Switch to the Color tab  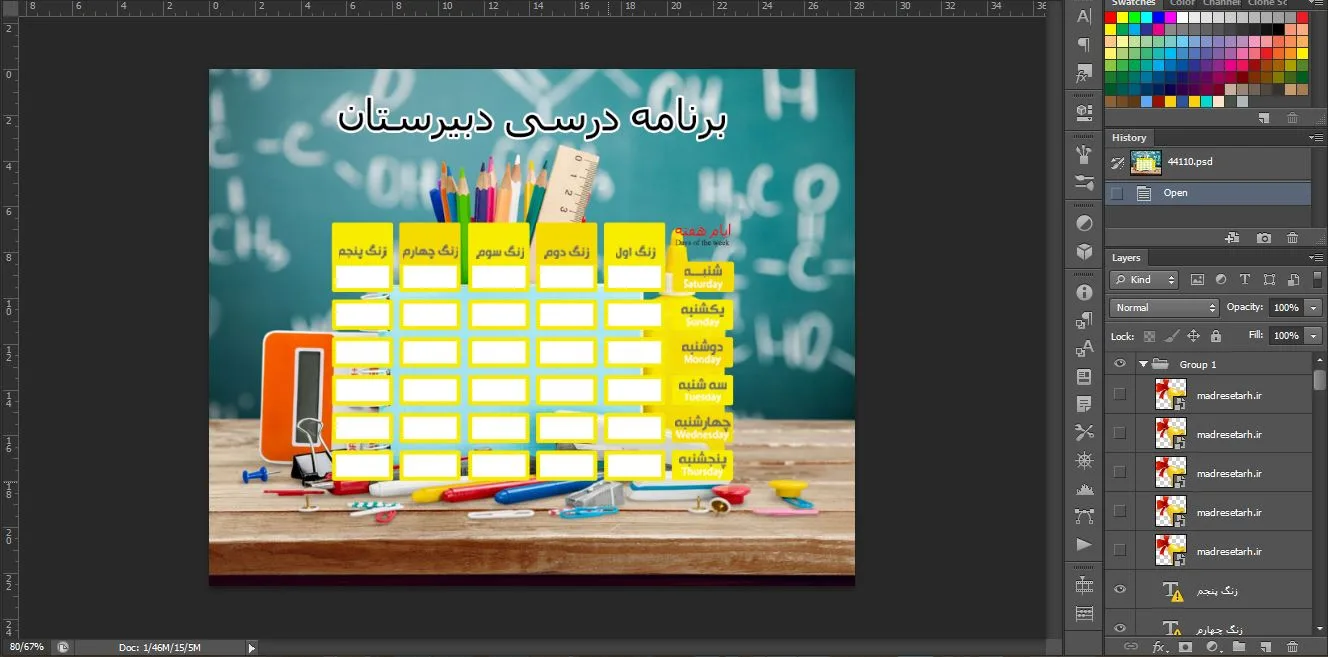click(1182, 3)
